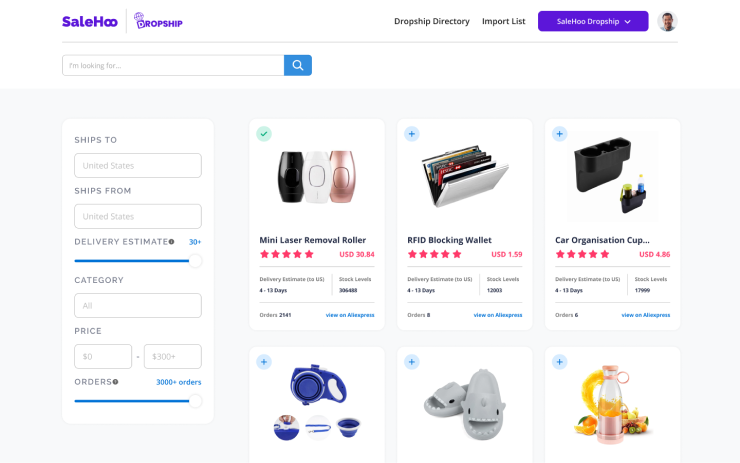
Task: Uncheck the Mini Laser Removal Roller checkmark
Action: [264, 134]
